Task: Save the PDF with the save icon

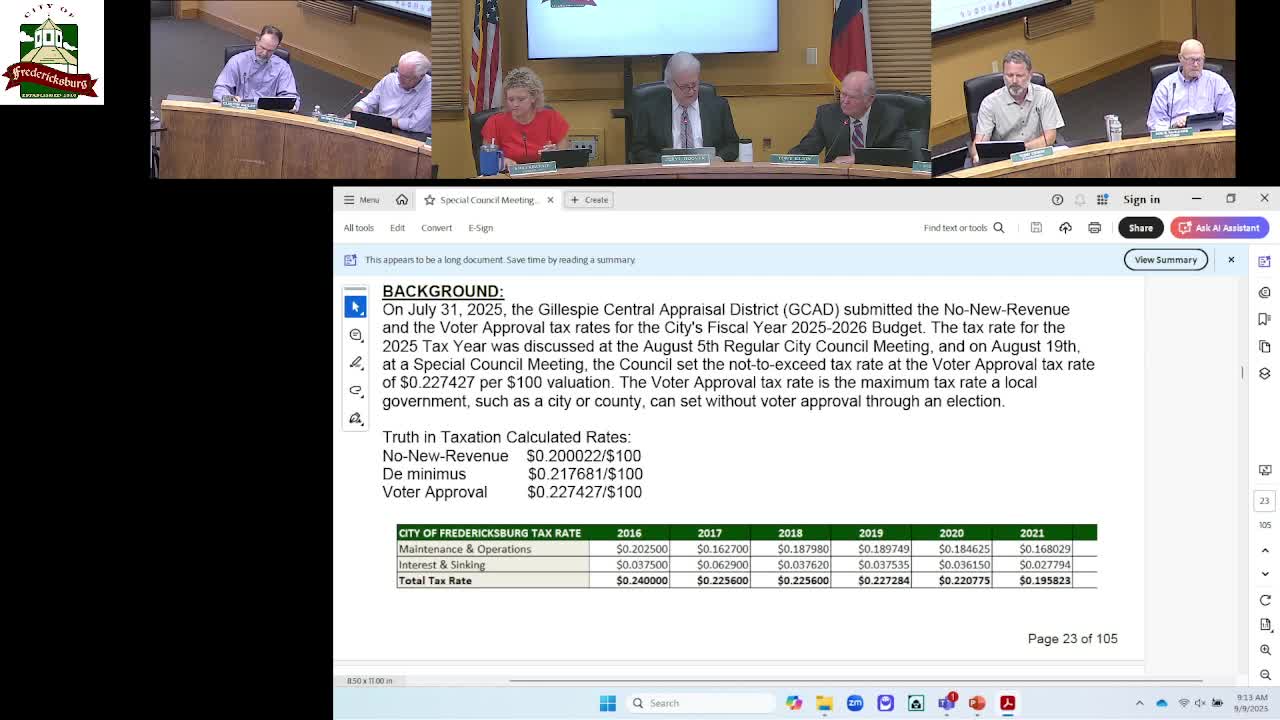Action: click(x=1036, y=227)
